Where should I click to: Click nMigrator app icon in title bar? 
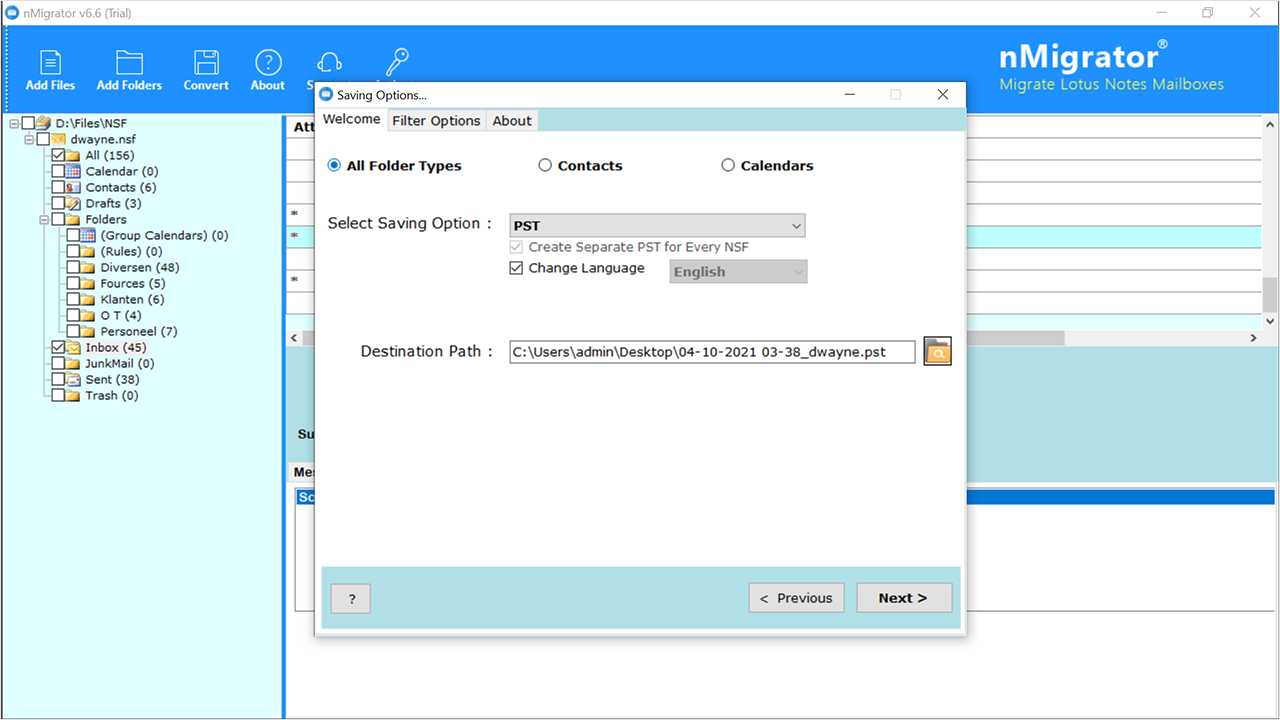click(13, 13)
